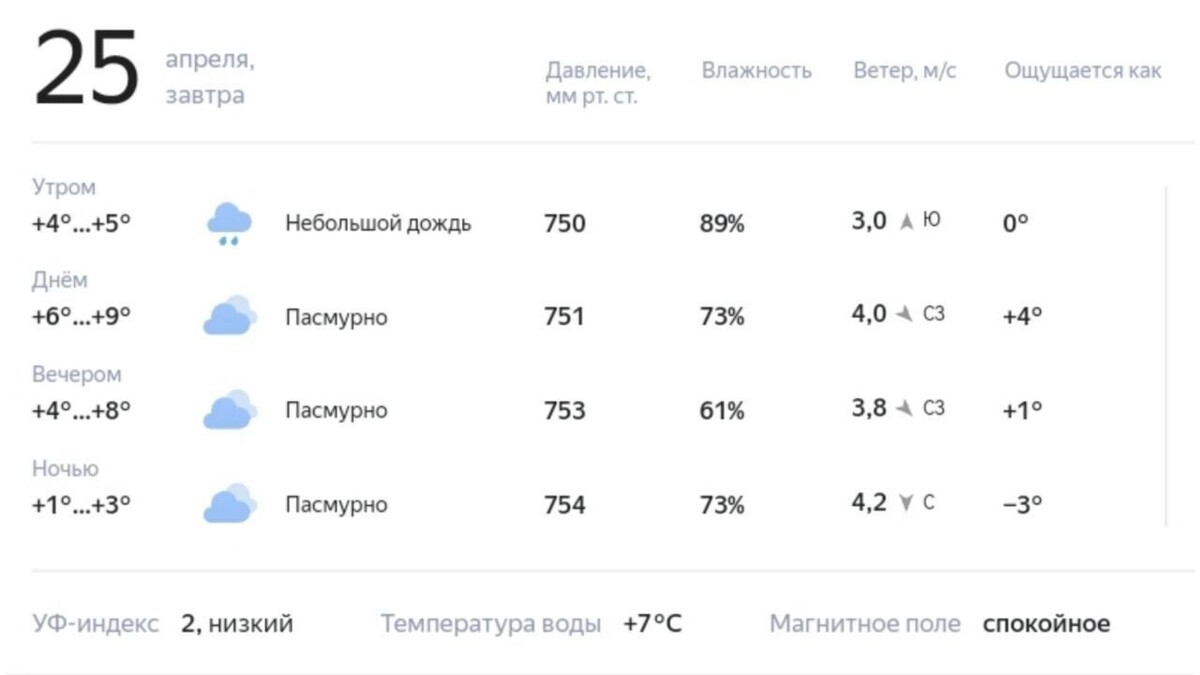Click the right-side scrollbar
Viewport: 1200px width, 675px height.
point(1165,350)
